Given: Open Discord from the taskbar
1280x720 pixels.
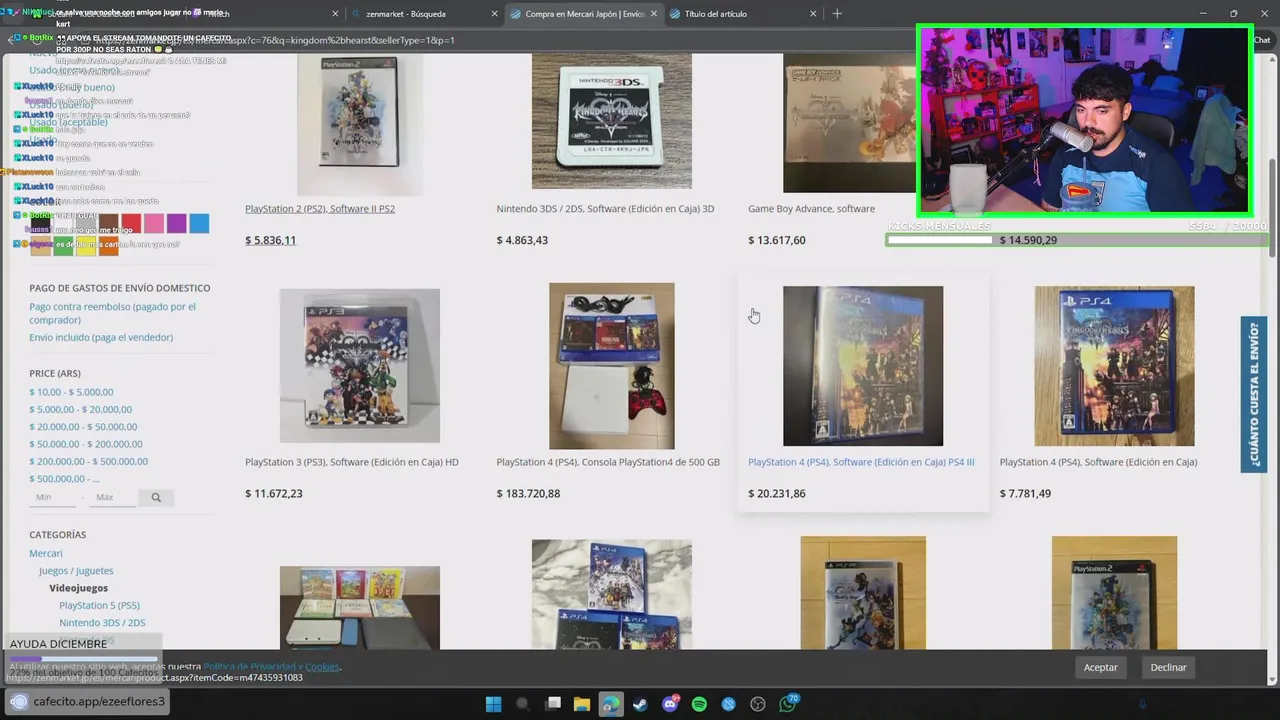Looking at the screenshot, I should 670,704.
